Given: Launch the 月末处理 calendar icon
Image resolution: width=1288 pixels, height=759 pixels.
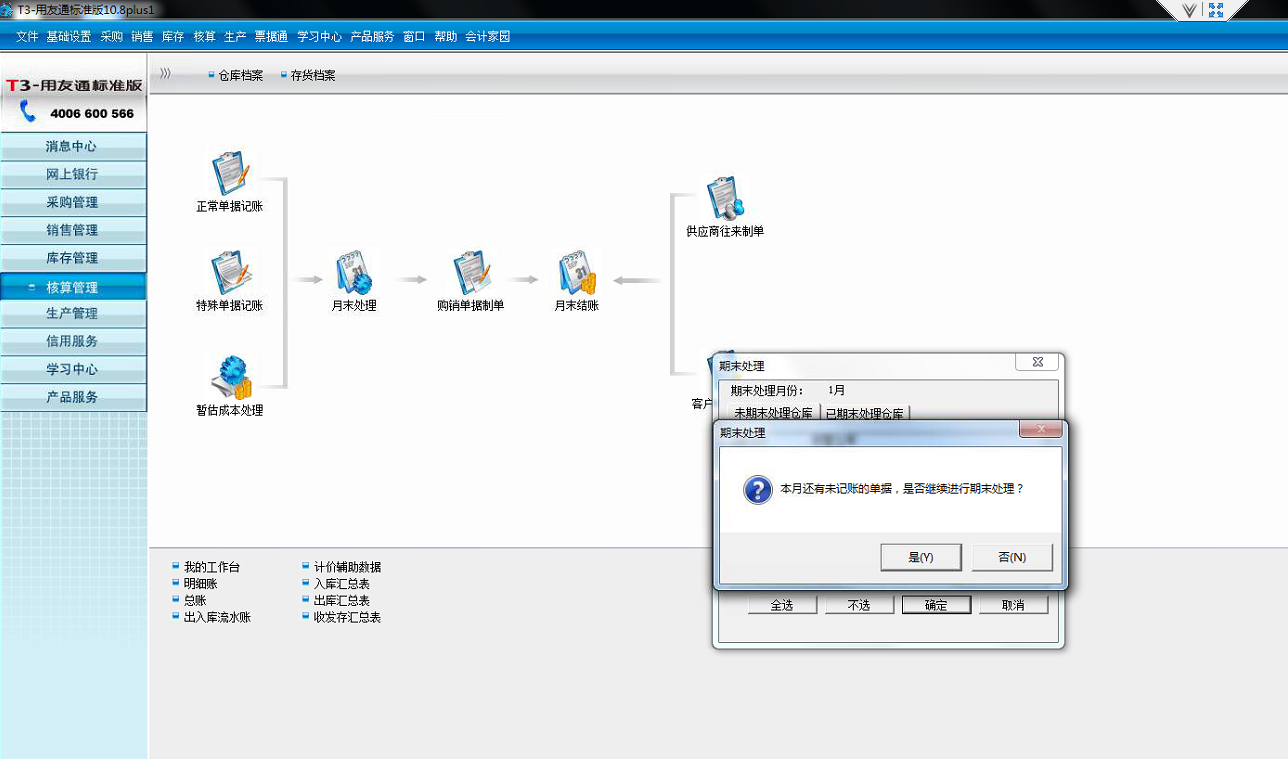Looking at the screenshot, I should 353,272.
